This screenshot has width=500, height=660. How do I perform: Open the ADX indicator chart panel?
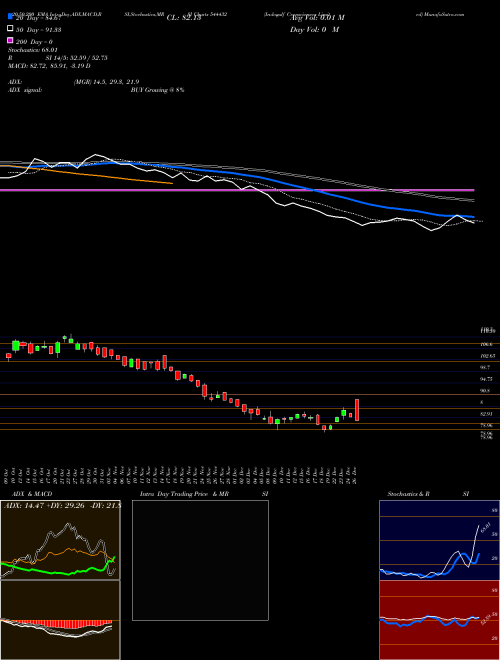pyautogui.click(x=60, y=540)
